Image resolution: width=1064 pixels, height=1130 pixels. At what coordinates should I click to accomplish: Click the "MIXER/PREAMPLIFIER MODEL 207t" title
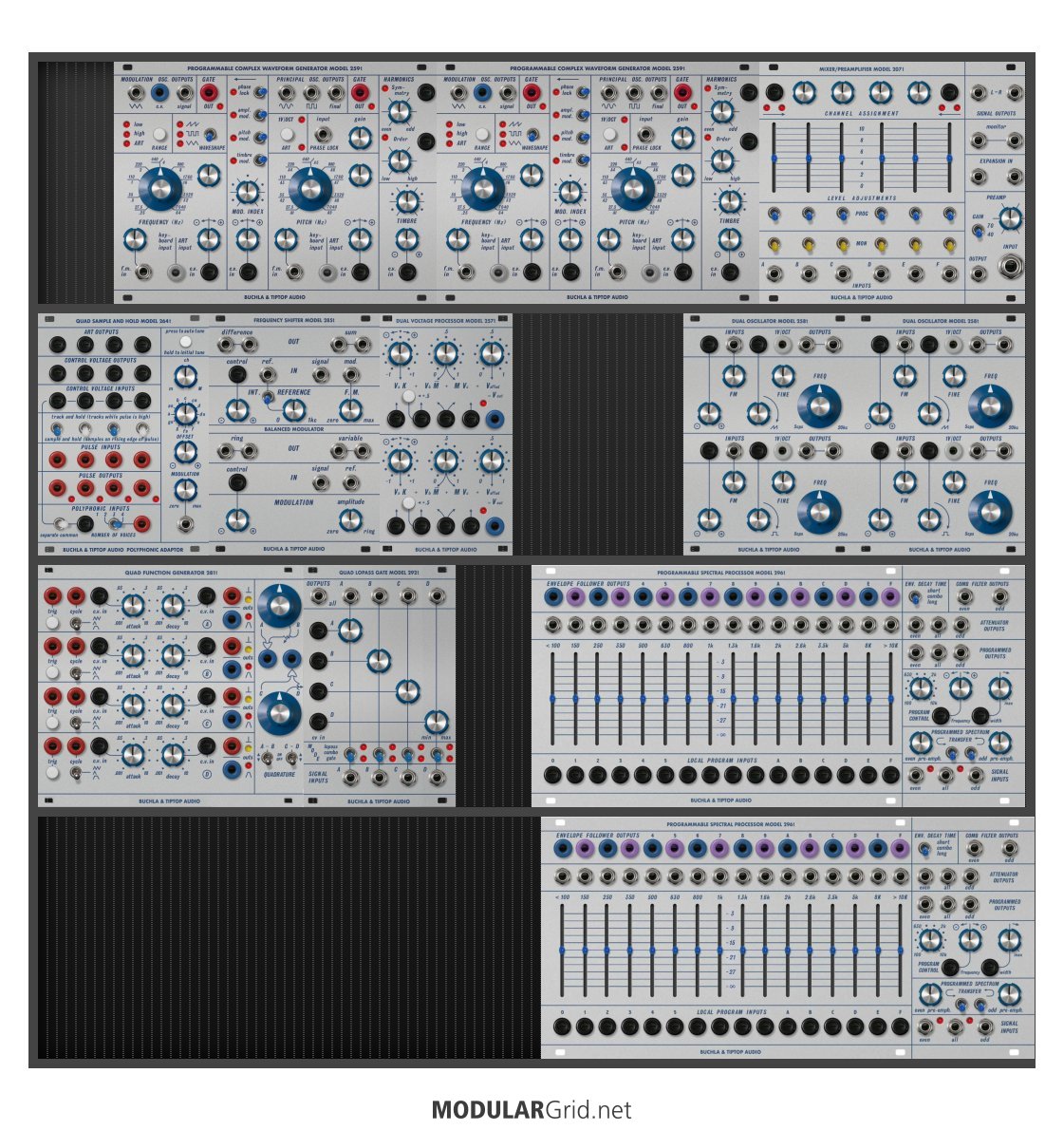(862, 69)
